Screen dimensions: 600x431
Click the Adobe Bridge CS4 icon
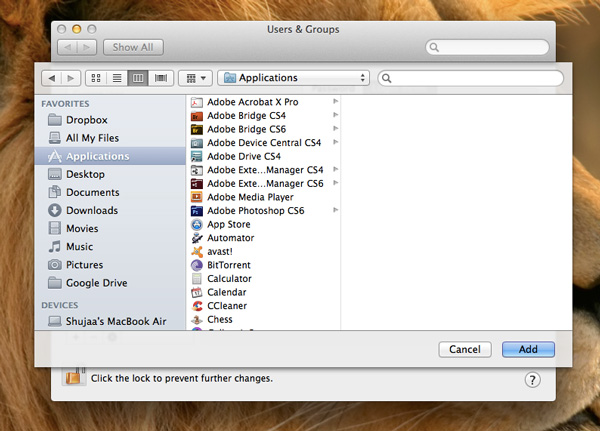pyautogui.click(x=197, y=116)
